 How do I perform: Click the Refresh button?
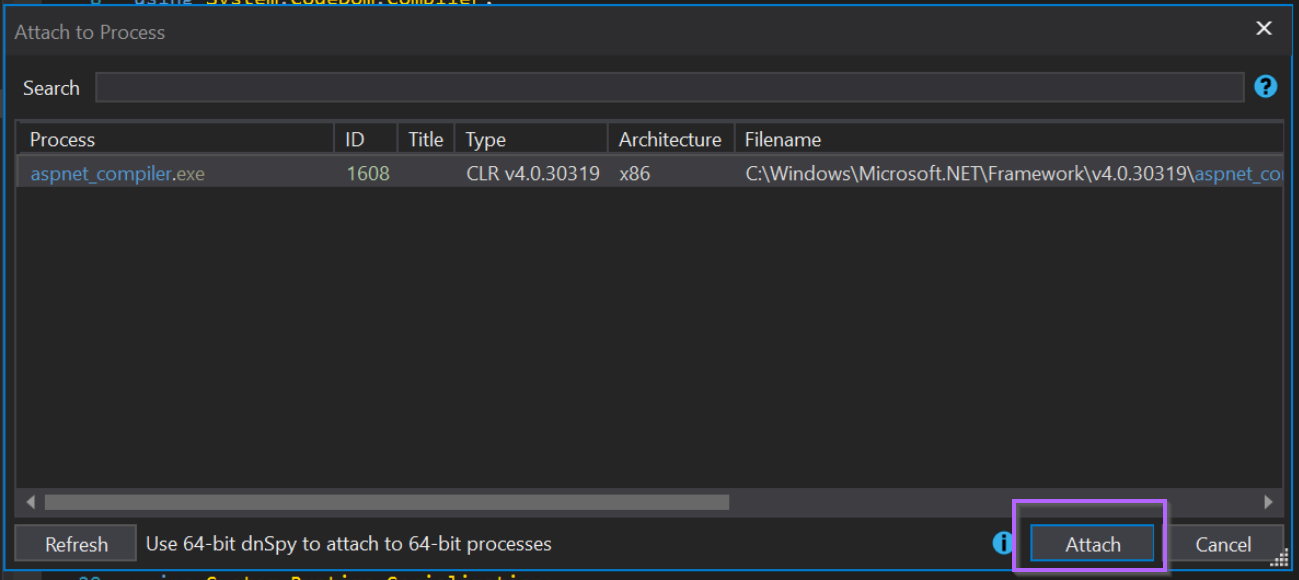click(75, 543)
